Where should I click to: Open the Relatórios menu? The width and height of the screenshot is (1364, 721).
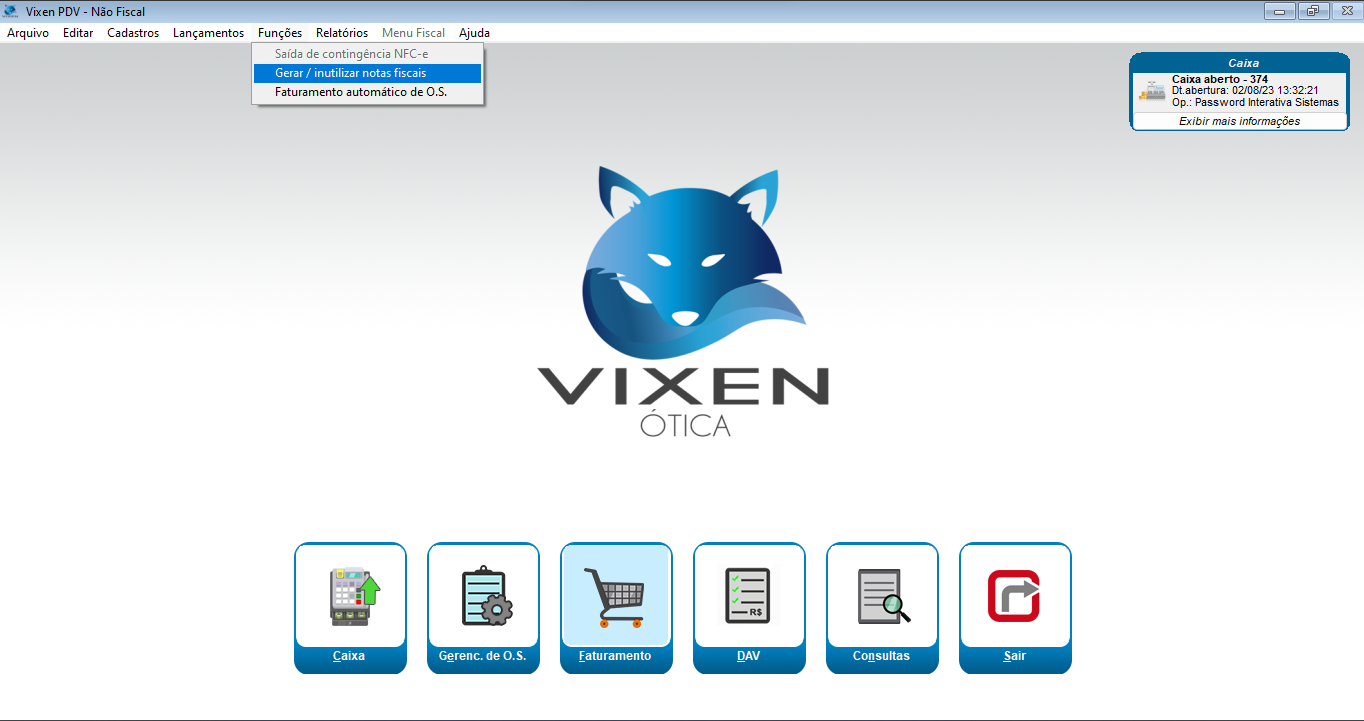click(342, 33)
